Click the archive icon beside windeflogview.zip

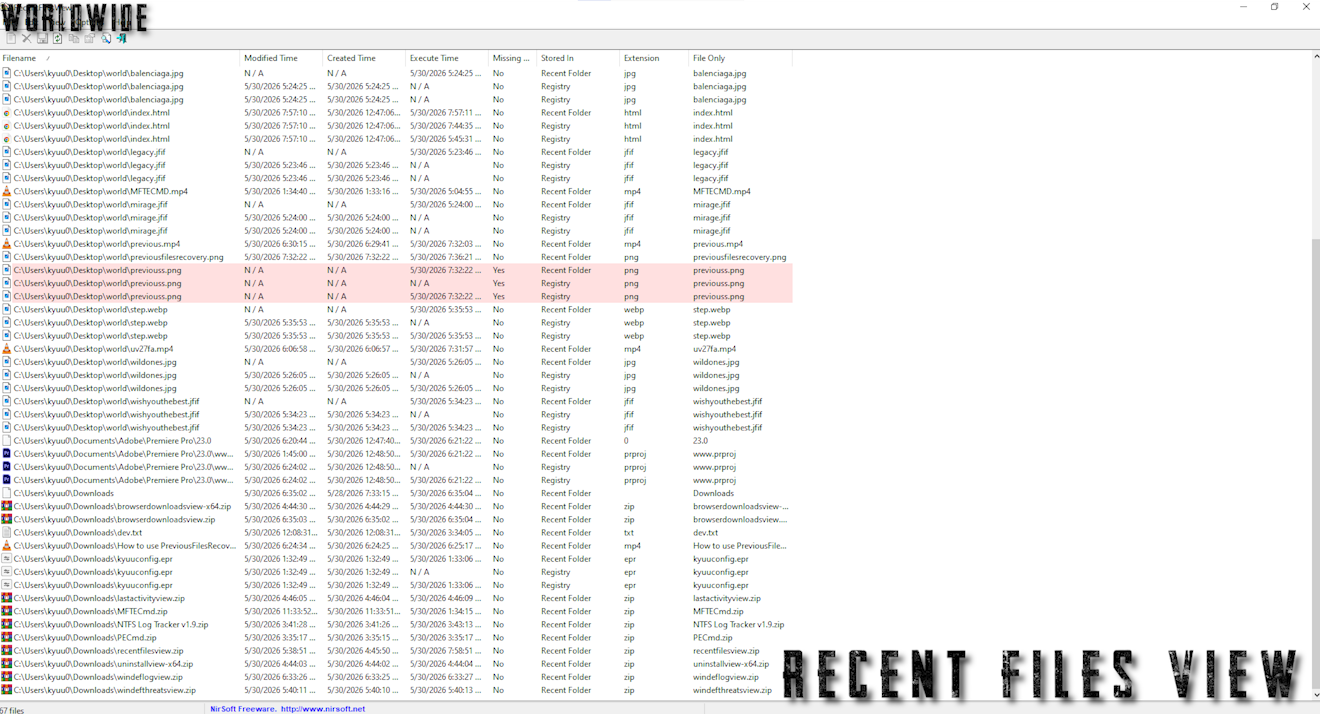click(7, 677)
